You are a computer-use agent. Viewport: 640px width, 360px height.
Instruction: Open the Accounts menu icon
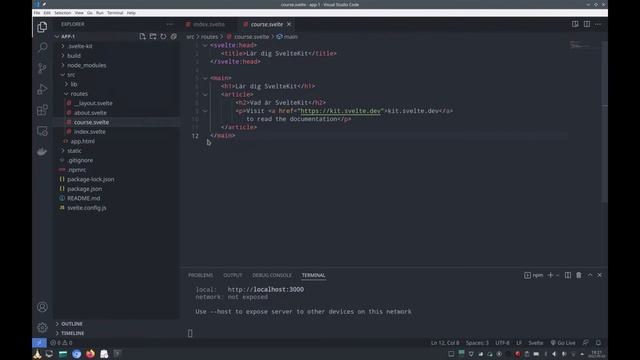42,307
